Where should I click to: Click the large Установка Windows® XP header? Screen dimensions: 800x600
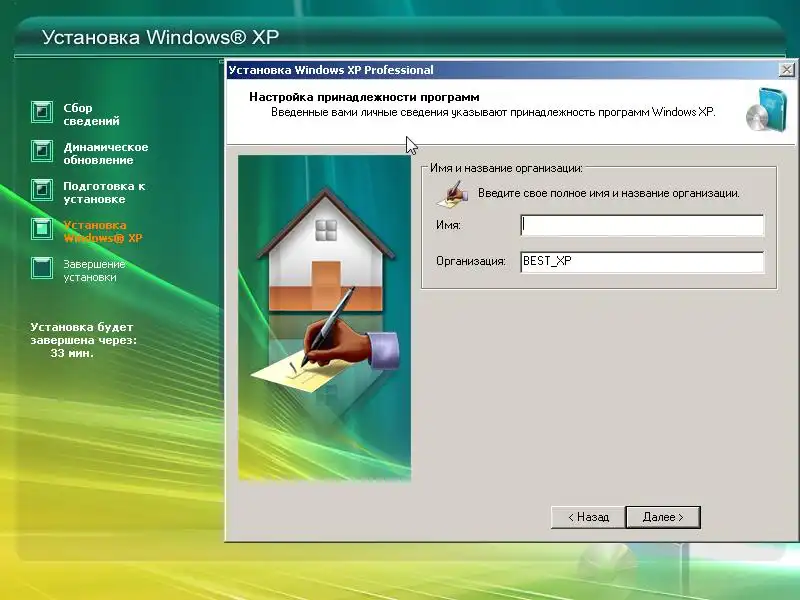pyautogui.click(x=160, y=37)
